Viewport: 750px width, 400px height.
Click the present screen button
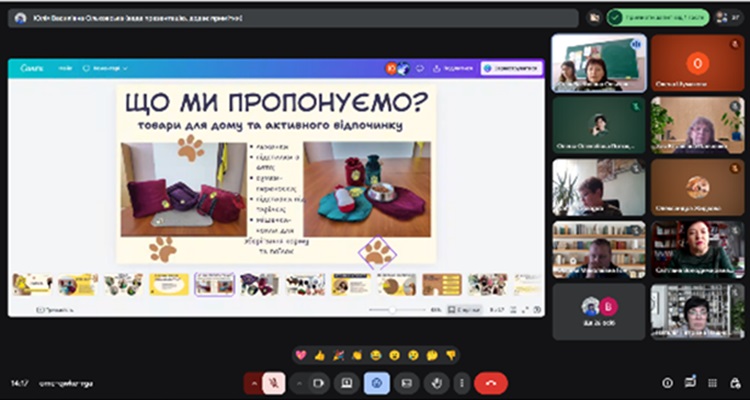pyautogui.click(x=347, y=382)
